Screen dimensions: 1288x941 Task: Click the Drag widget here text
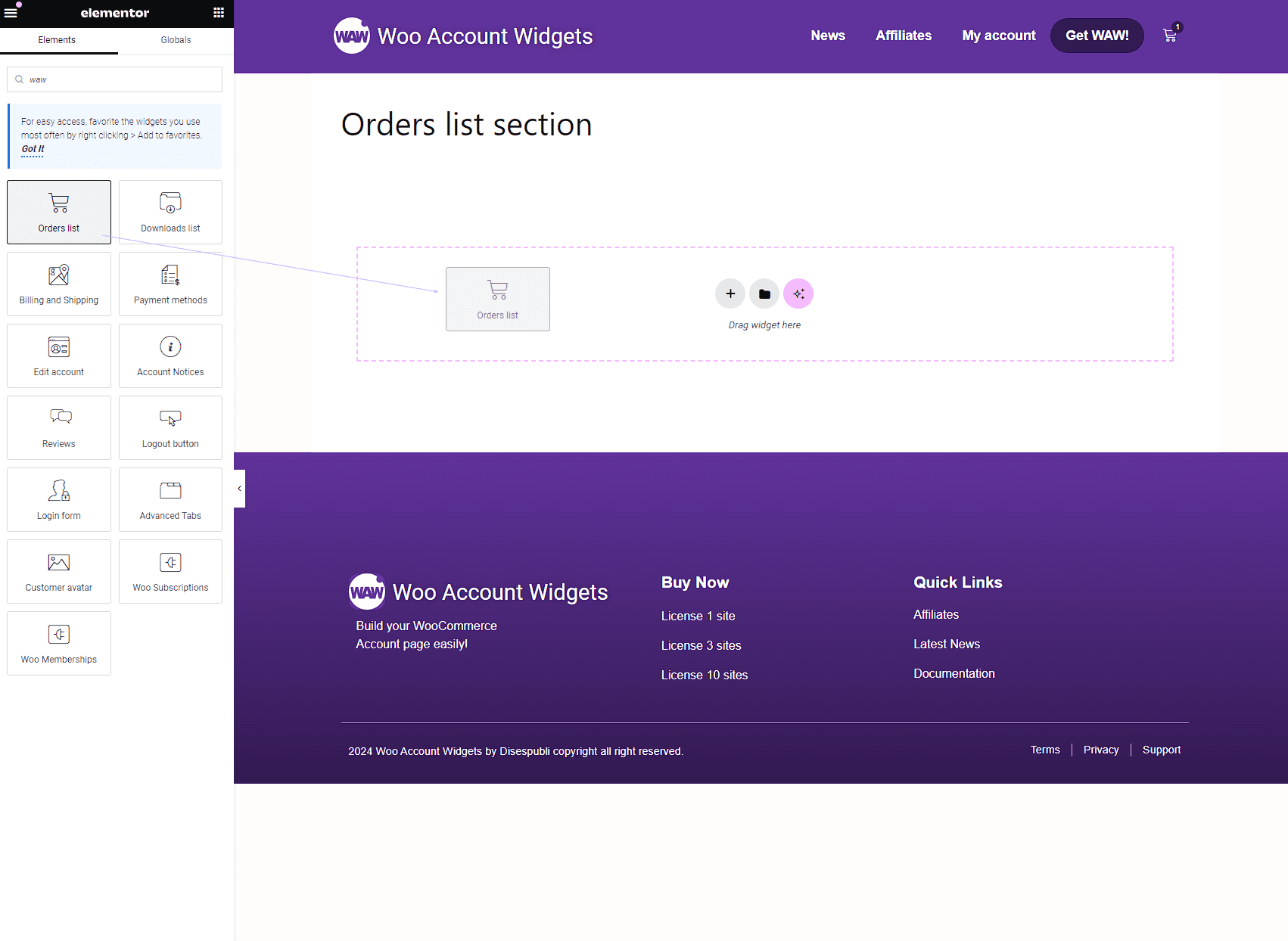point(764,325)
